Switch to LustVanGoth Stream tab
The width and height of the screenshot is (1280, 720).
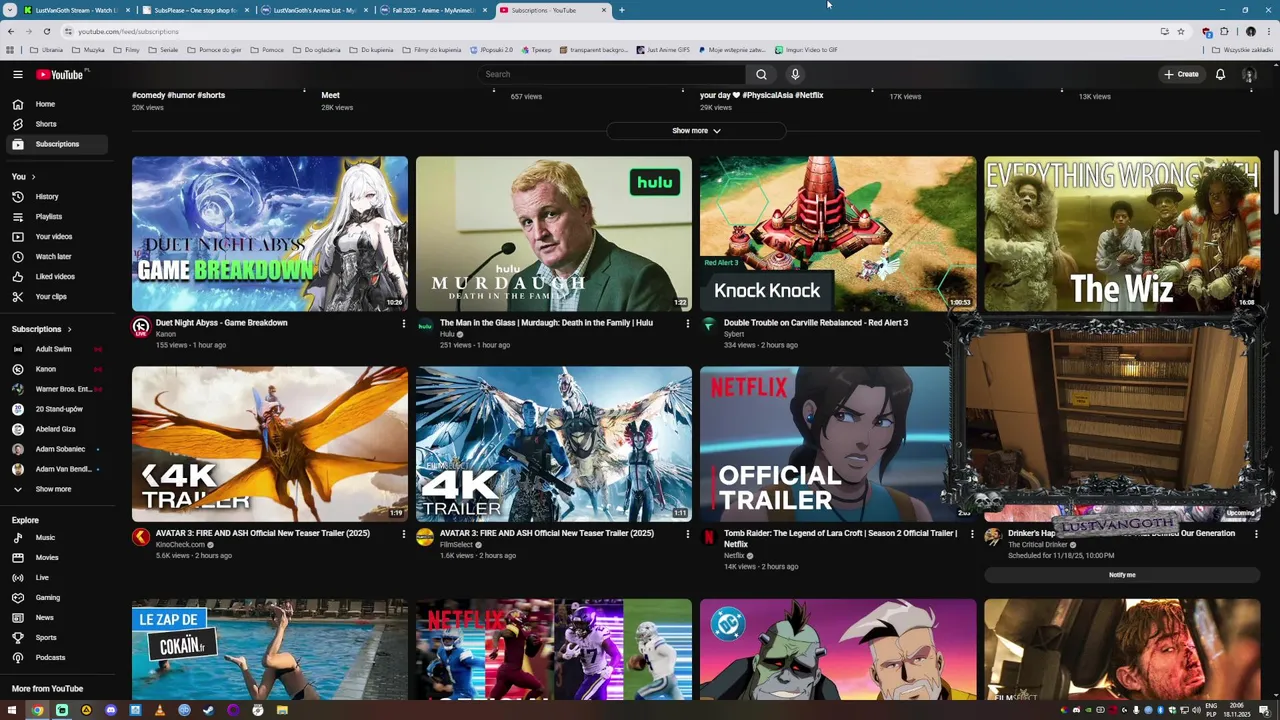pyautogui.click(x=76, y=10)
